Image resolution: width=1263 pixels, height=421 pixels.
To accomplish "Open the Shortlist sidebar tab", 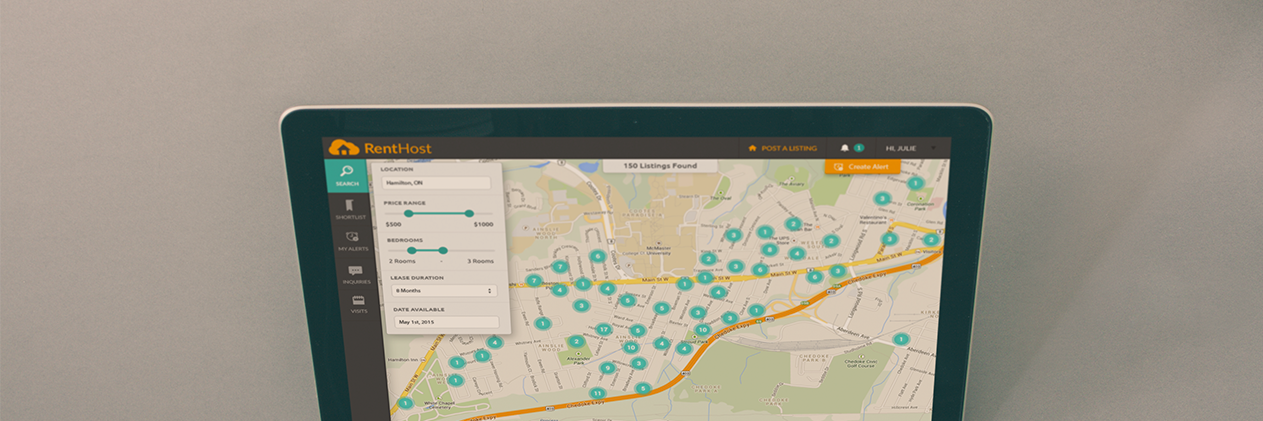I will click(350, 210).
